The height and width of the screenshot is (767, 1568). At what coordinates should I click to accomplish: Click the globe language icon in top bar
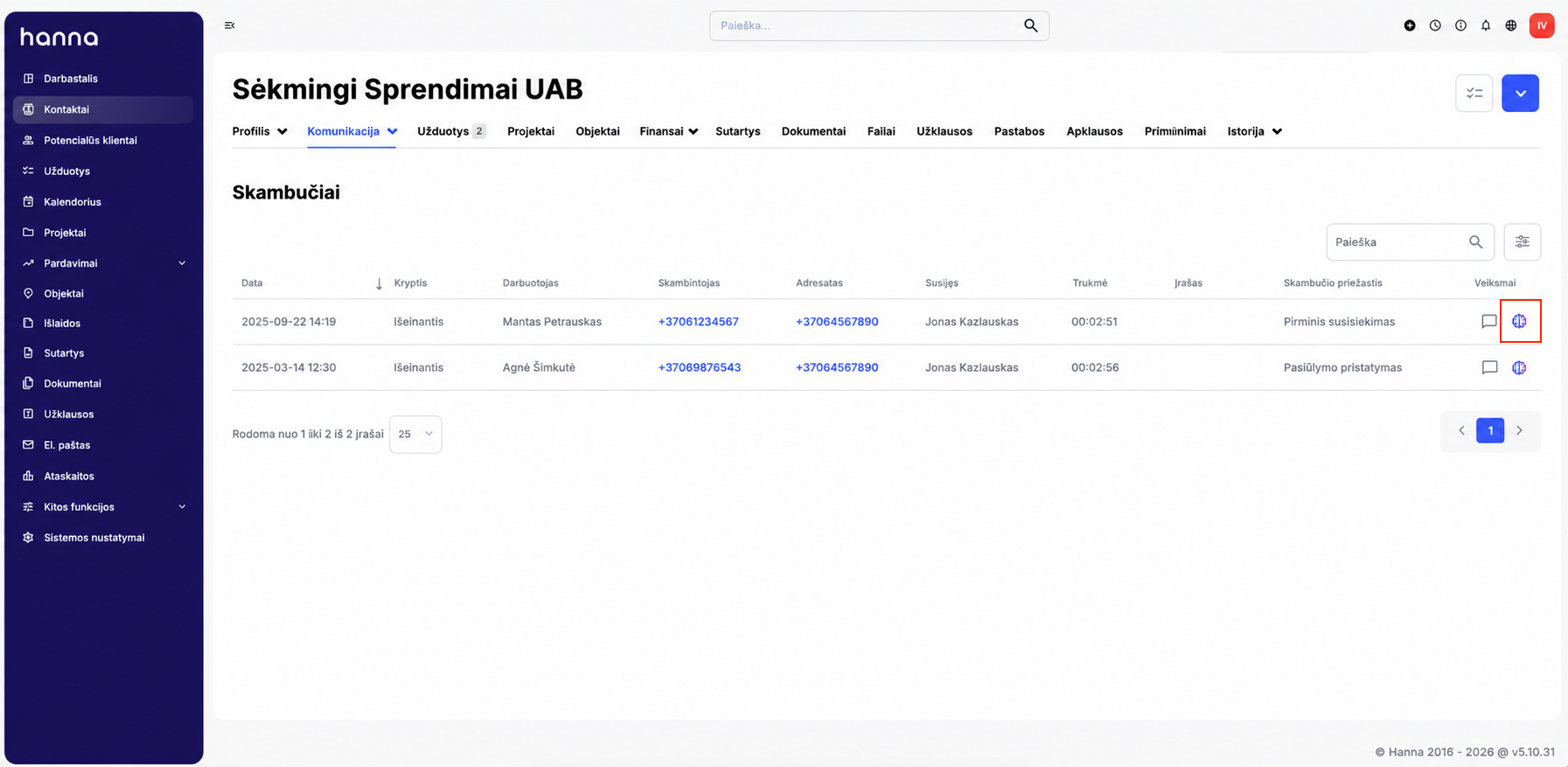click(1511, 25)
